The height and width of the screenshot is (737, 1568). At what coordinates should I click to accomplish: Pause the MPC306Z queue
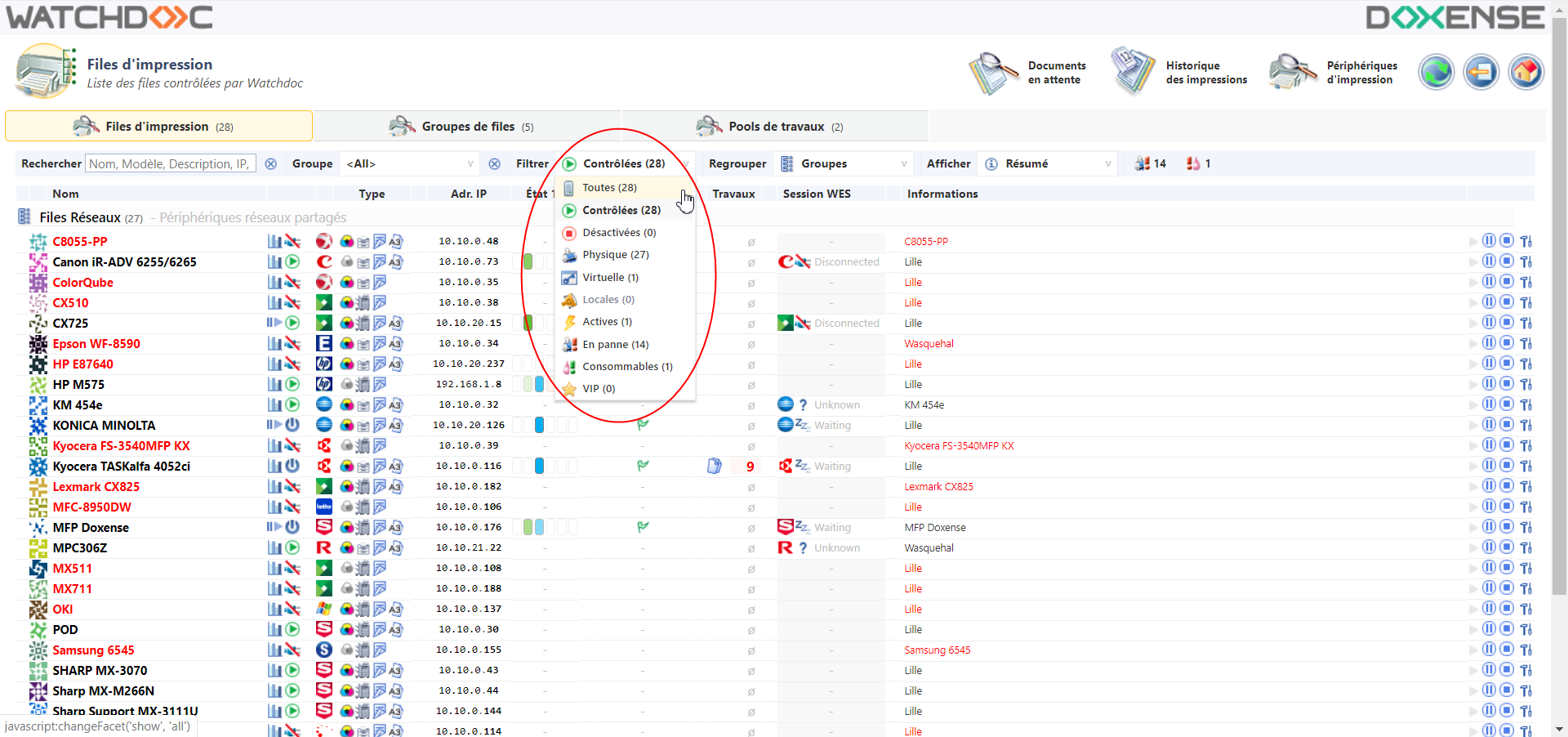1489,547
